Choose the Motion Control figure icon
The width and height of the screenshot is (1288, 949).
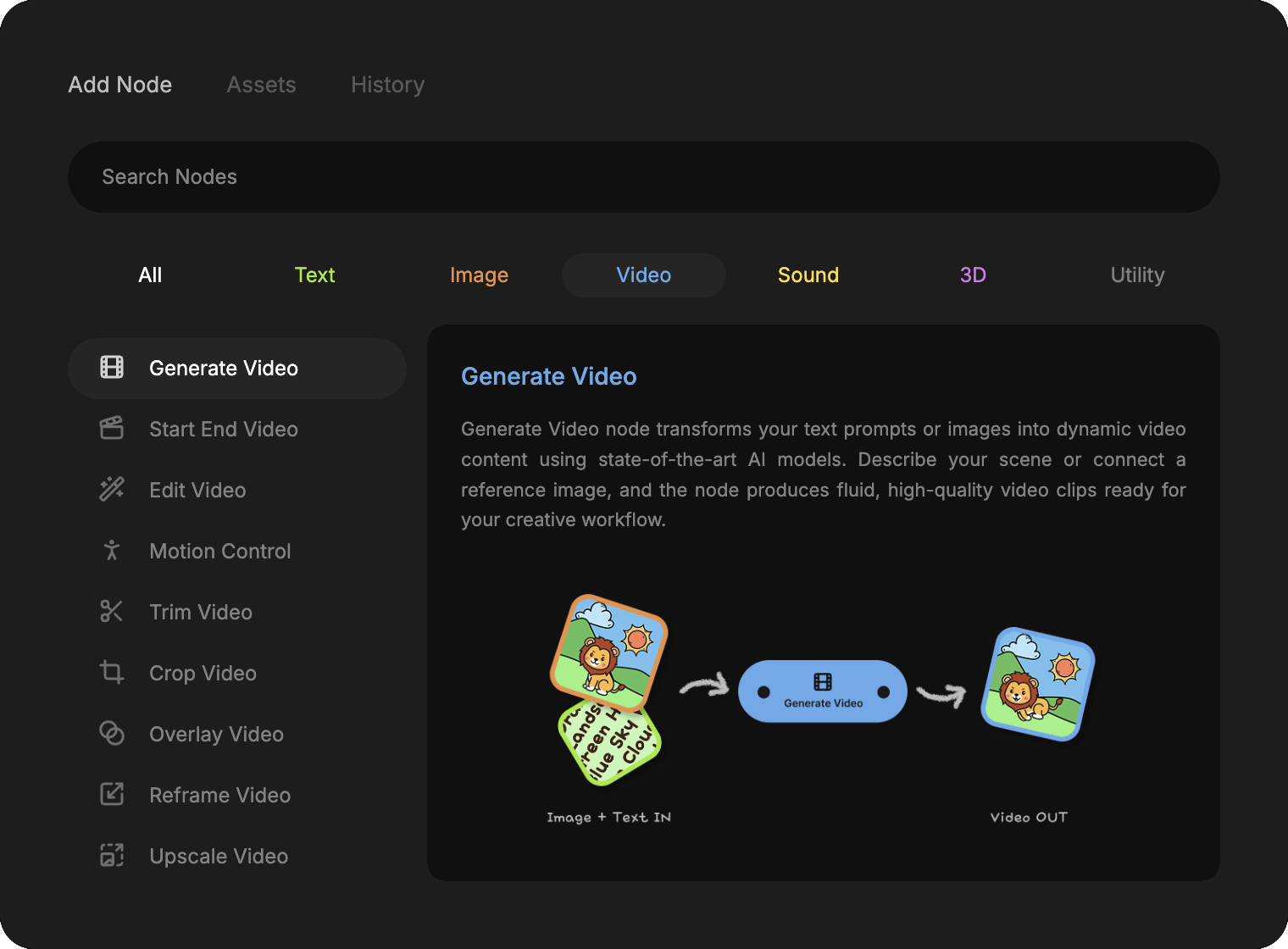(x=112, y=551)
